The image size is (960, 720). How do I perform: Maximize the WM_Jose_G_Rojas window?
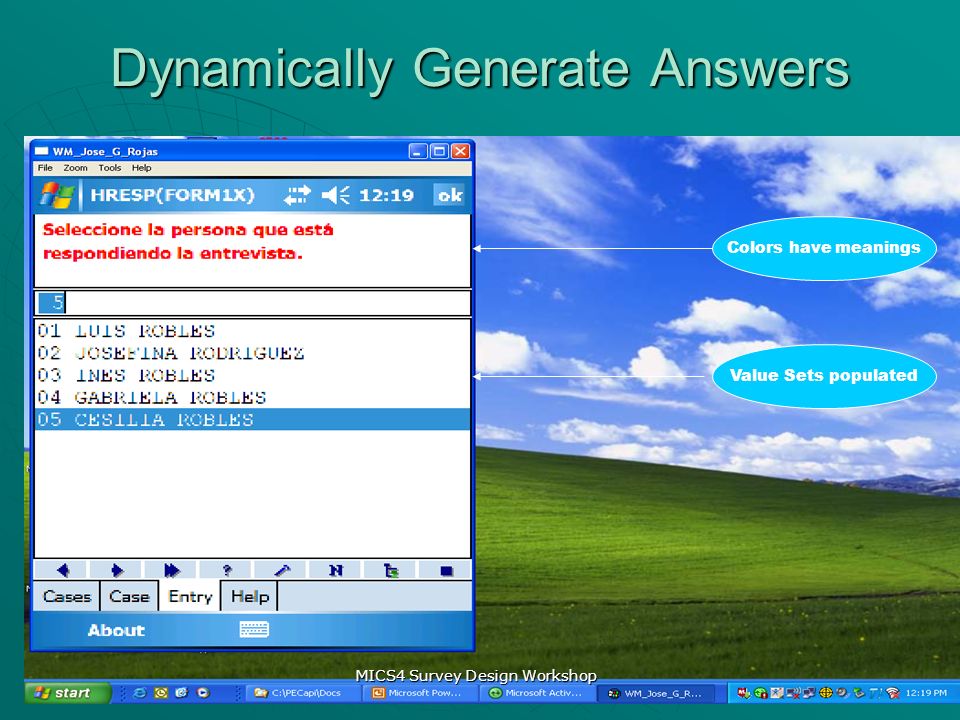point(439,151)
